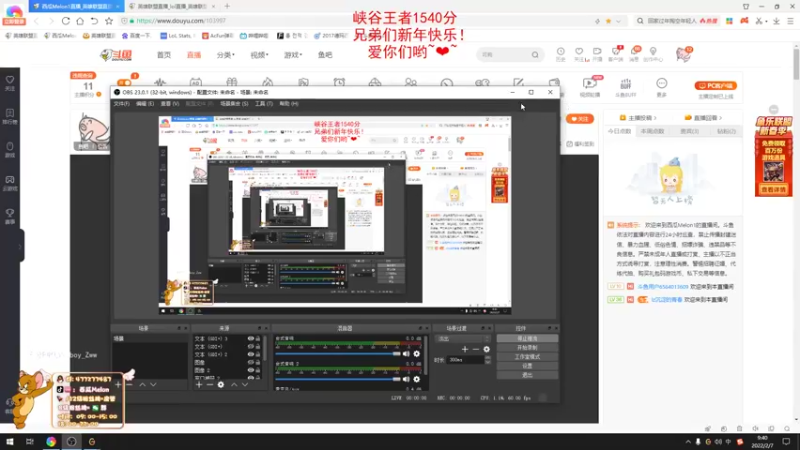
Task: Move selected source down in Sources panel
Action: coord(245,385)
